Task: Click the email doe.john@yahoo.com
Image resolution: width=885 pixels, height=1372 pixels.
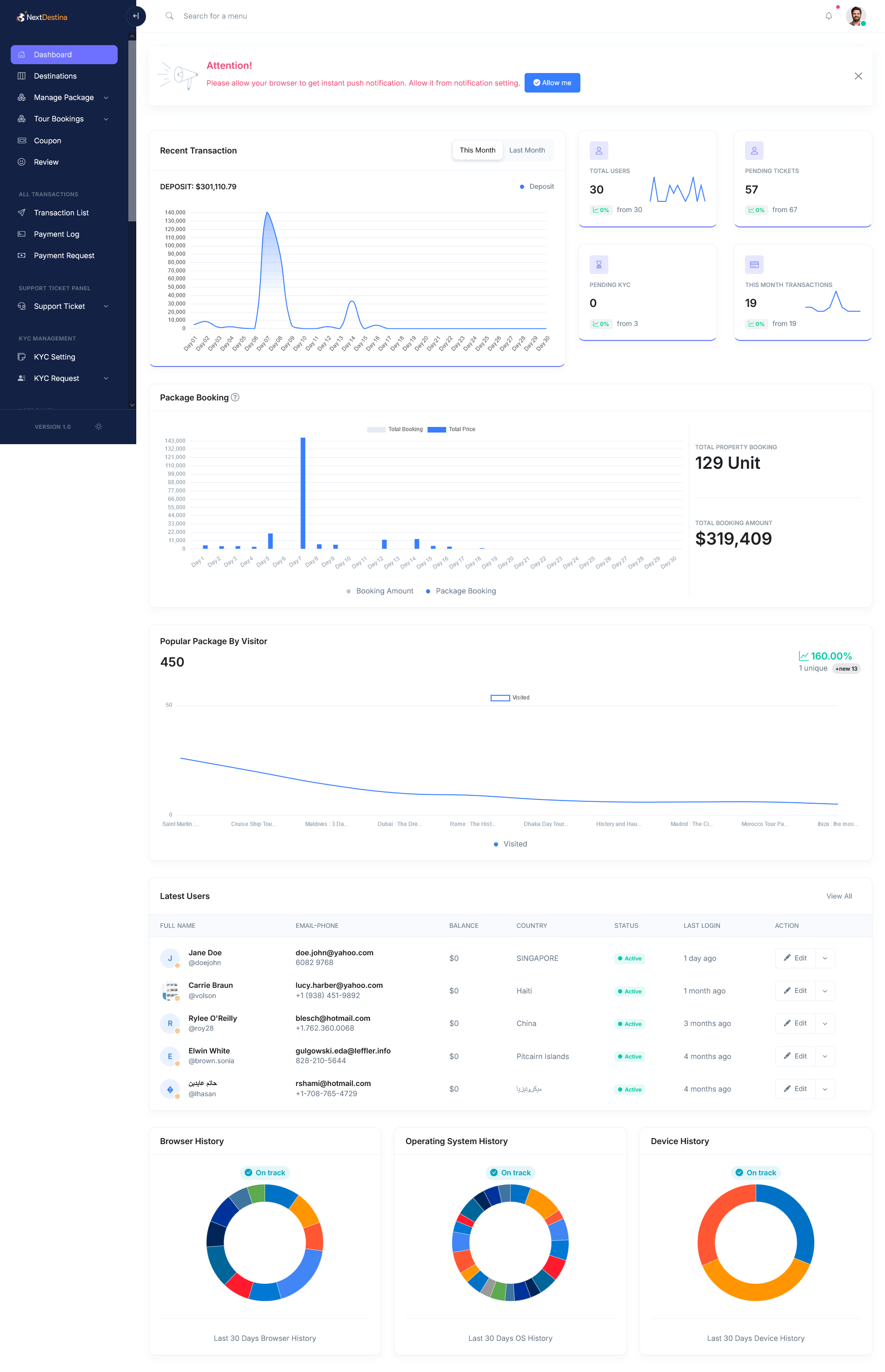Action: 334,952
